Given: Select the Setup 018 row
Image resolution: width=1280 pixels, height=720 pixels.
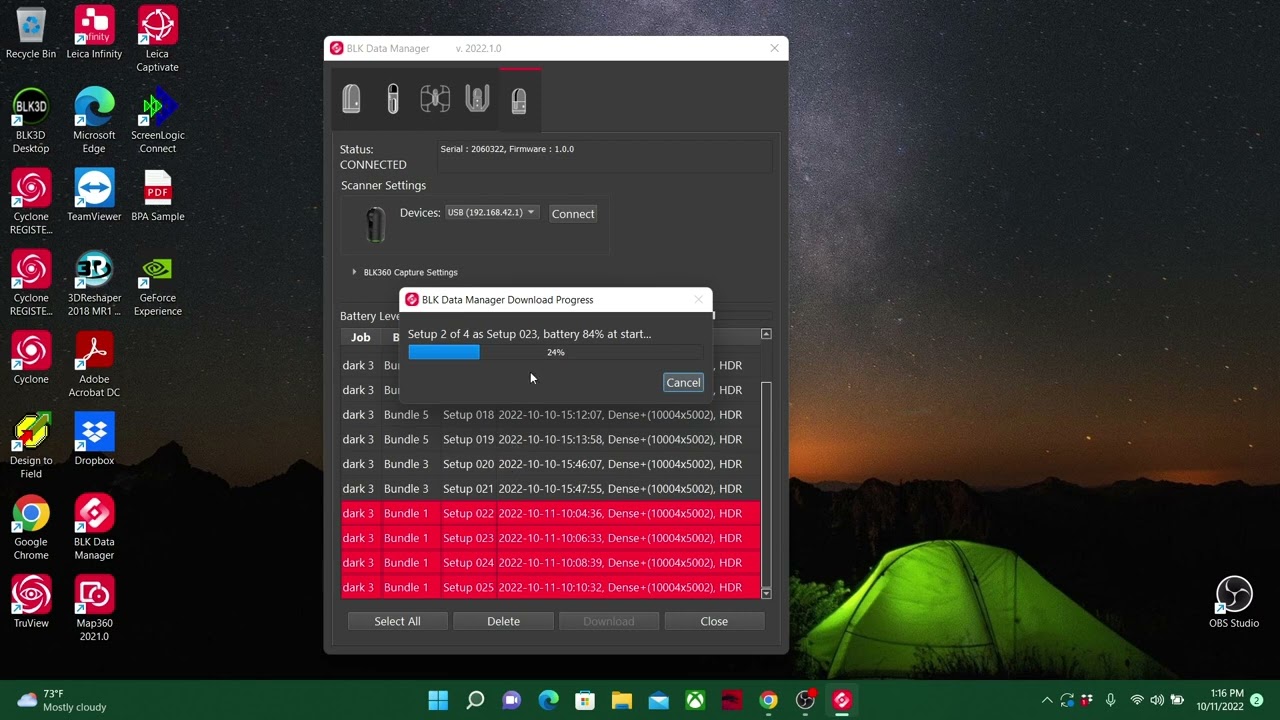Looking at the screenshot, I should coord(550,415).
